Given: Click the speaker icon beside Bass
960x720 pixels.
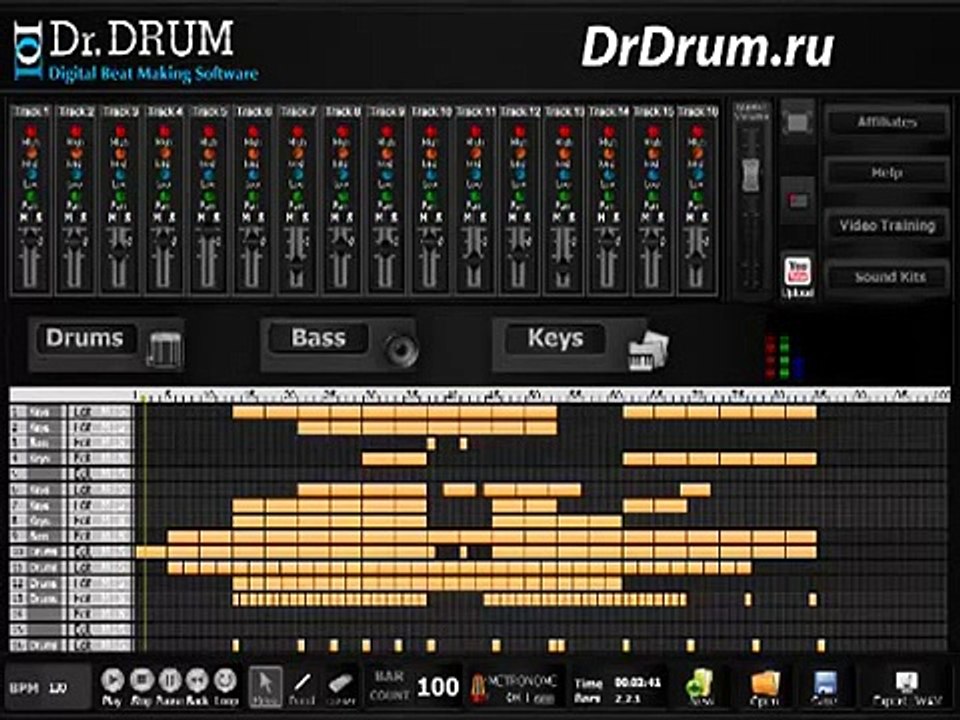Looking at the screenshot, I should click(401, 349).
